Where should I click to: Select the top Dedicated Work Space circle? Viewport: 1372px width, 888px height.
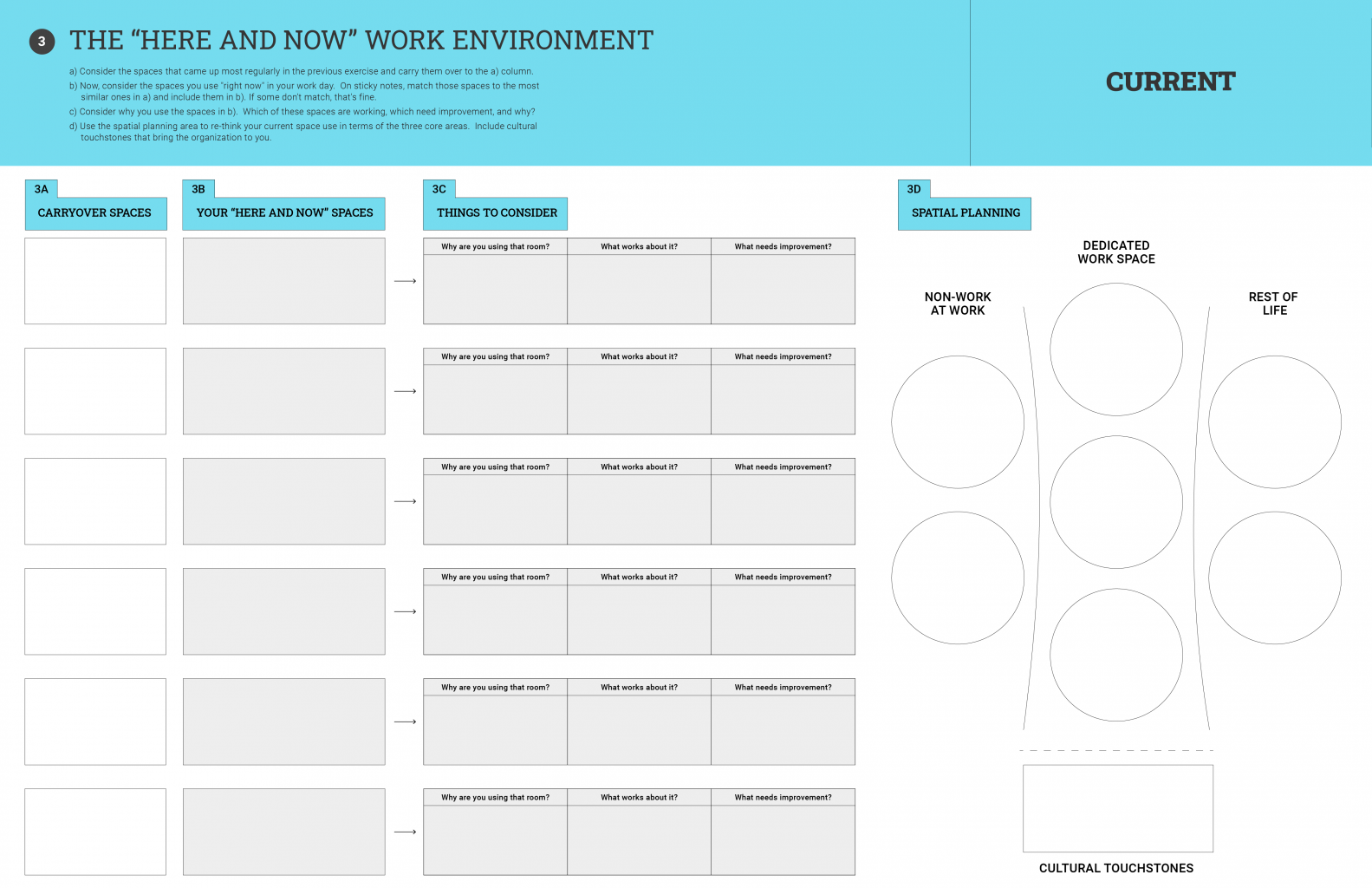tap(1115, 349)
